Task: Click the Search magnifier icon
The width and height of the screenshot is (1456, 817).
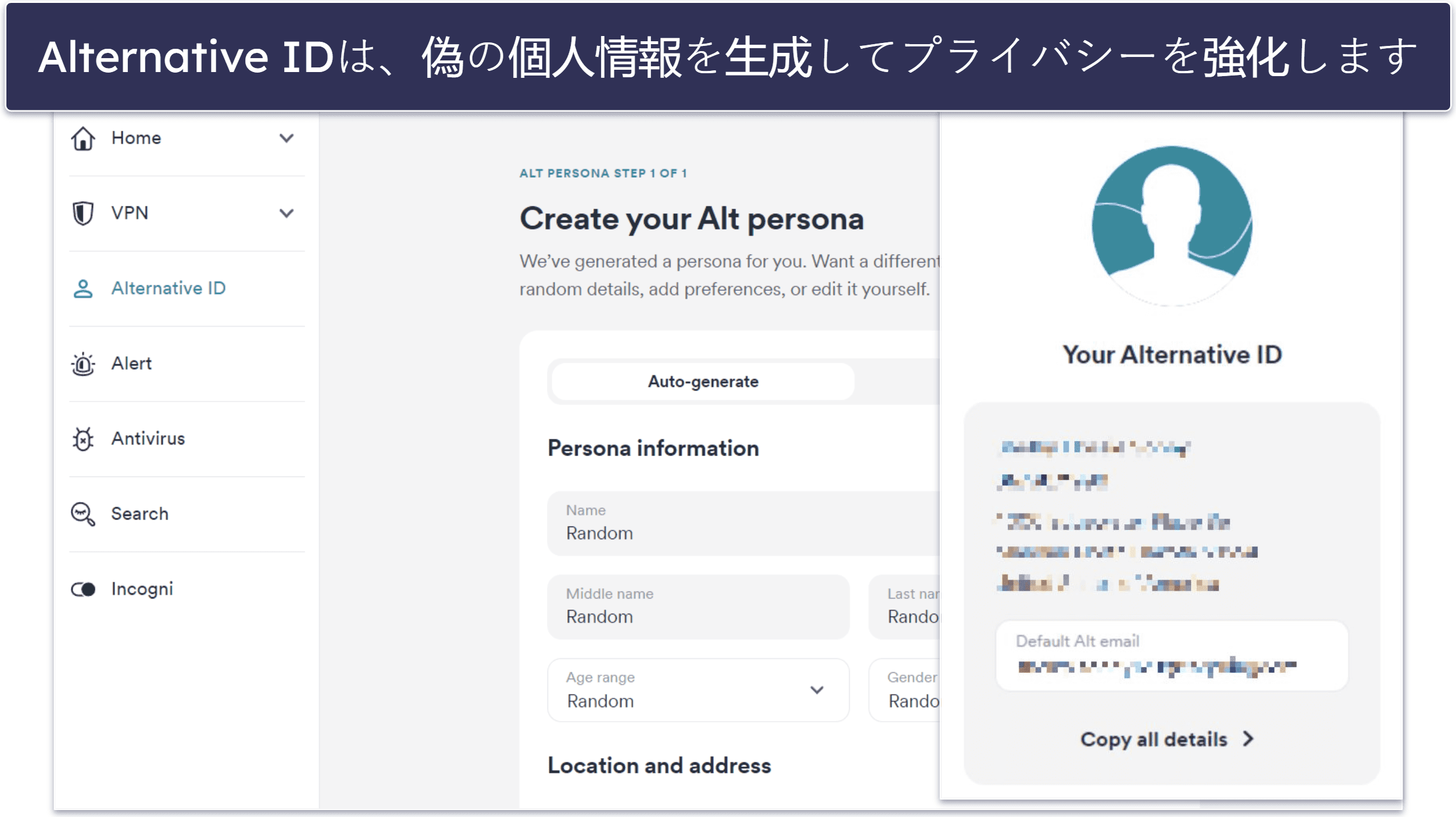Action: tap(83, 514)
